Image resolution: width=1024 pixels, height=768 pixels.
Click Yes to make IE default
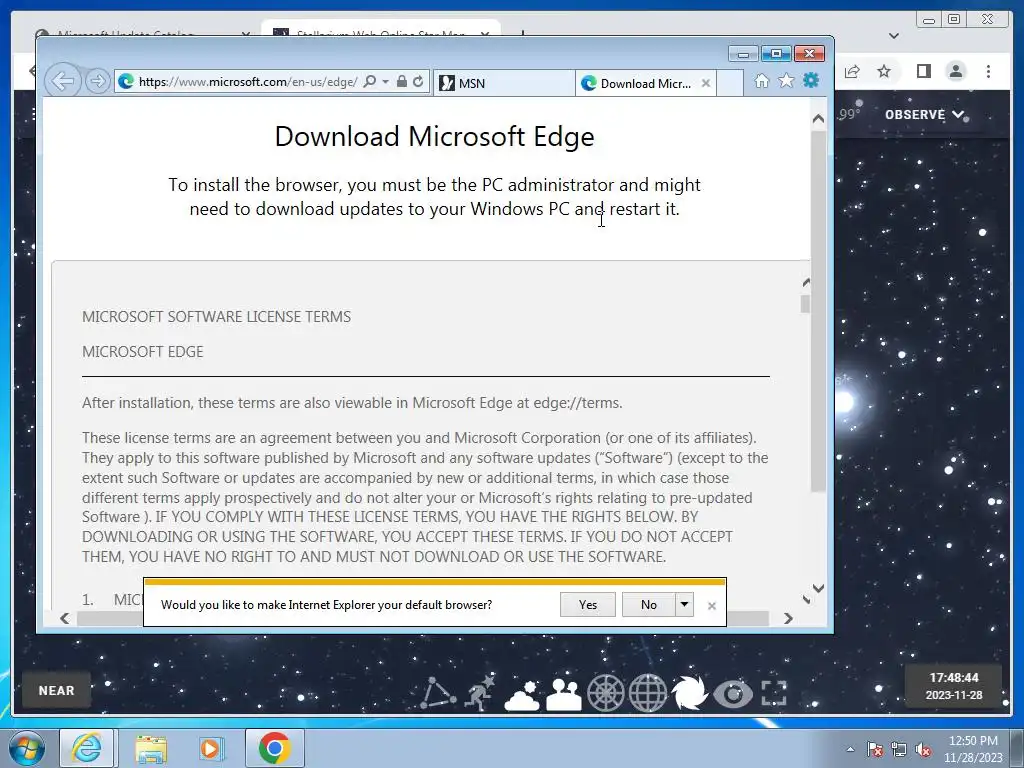(588, 605)
